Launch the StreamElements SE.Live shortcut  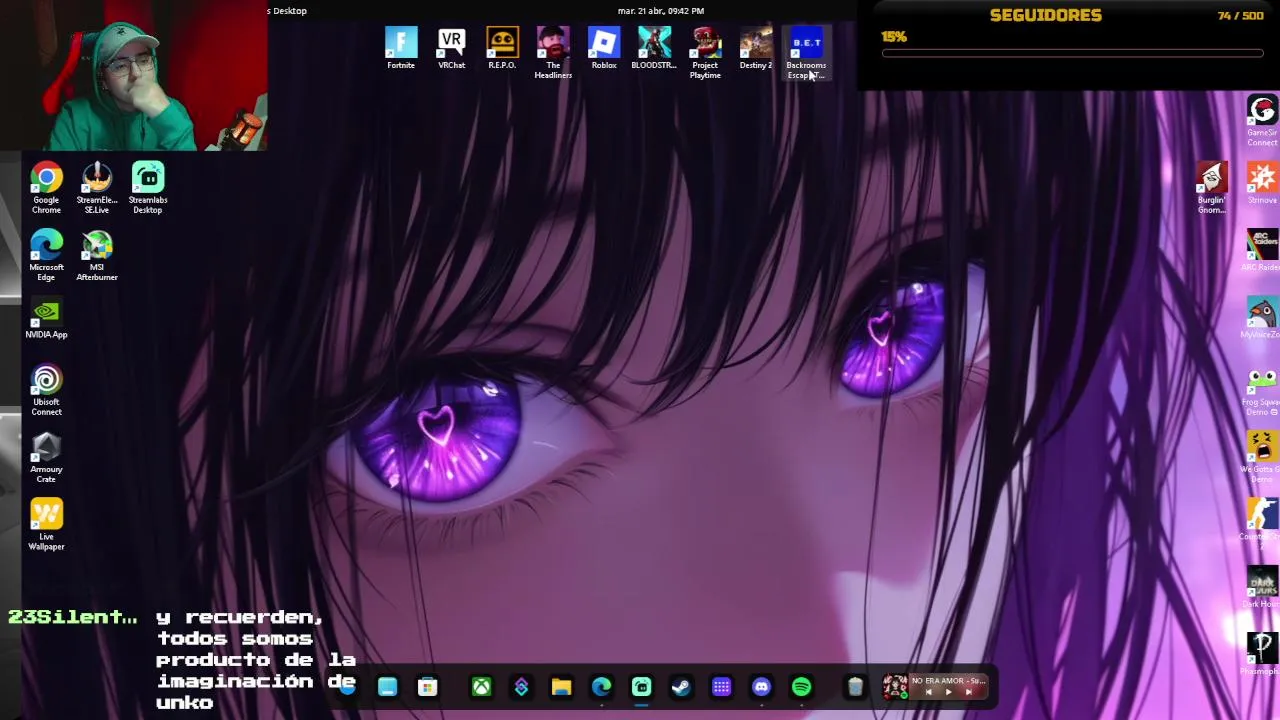(x=97, y=188)
